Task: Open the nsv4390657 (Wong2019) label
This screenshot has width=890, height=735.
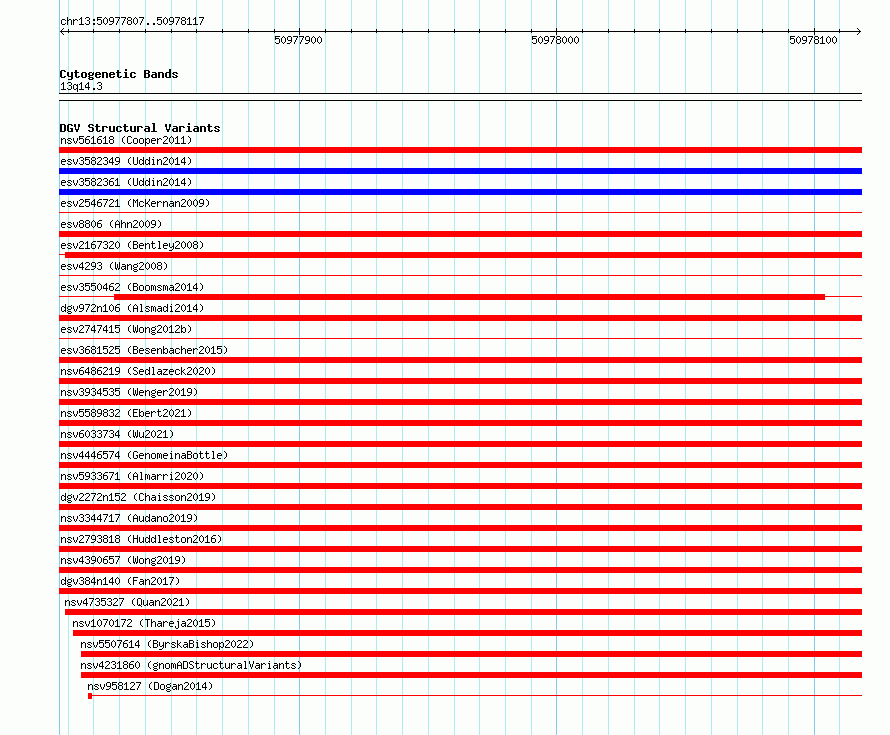Action: point(123,560)
